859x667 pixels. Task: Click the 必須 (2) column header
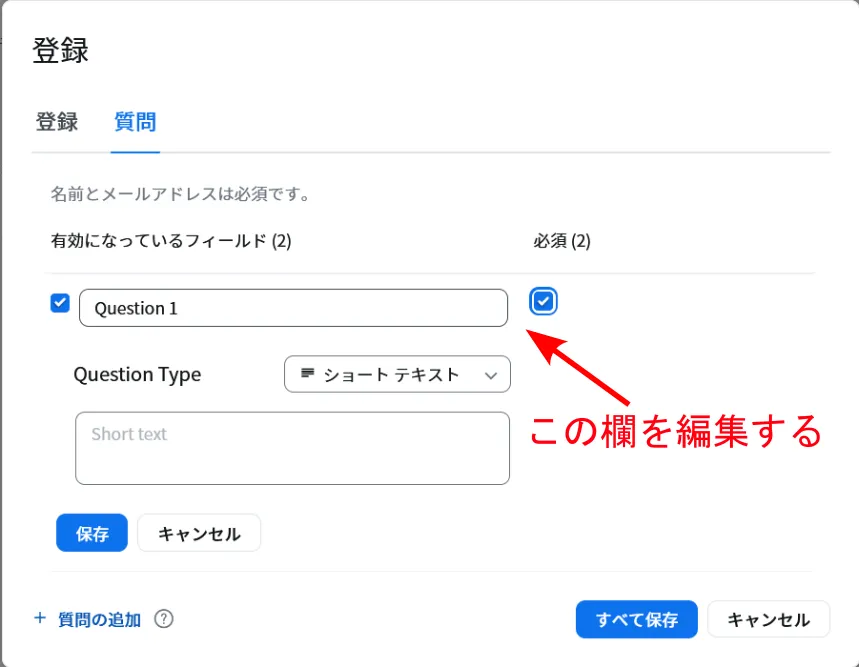click(562, 241)
